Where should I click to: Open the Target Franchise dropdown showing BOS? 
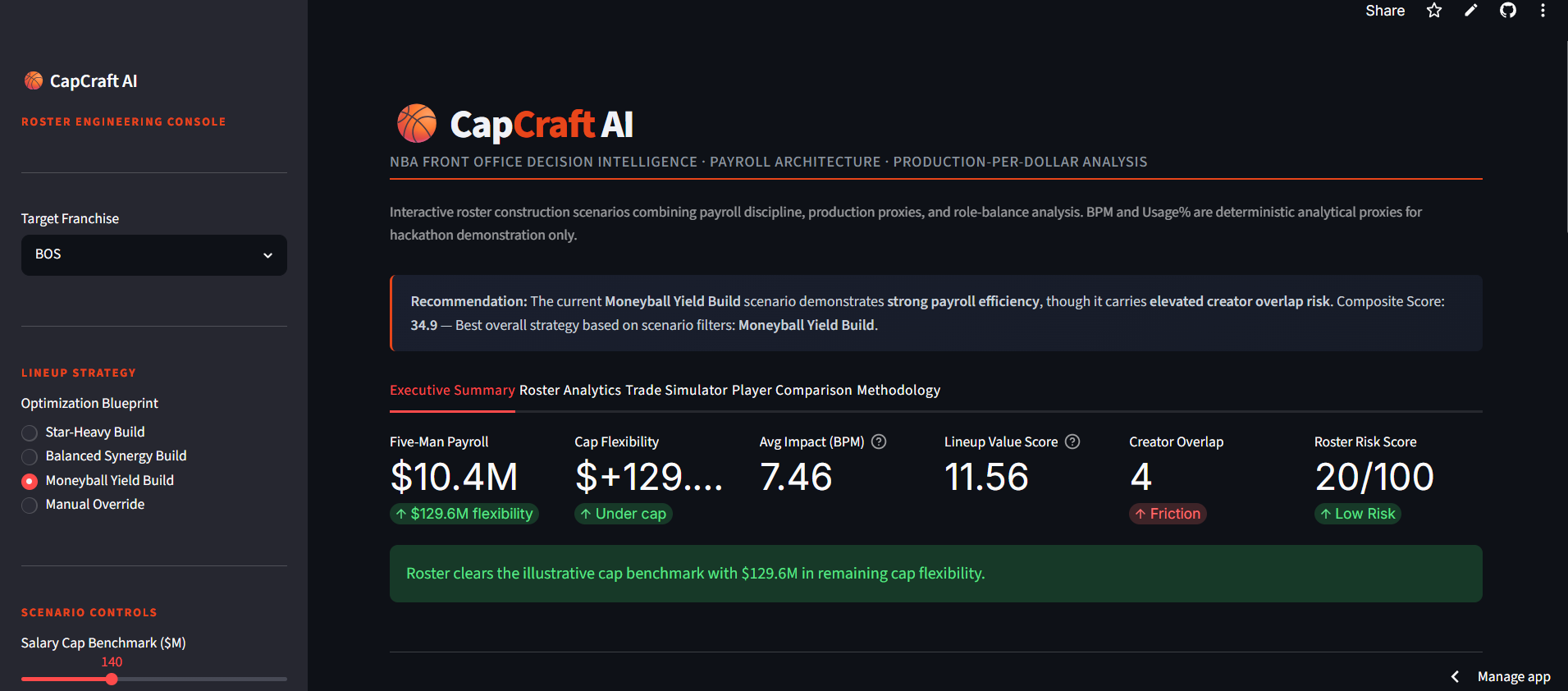coord(154,255)
